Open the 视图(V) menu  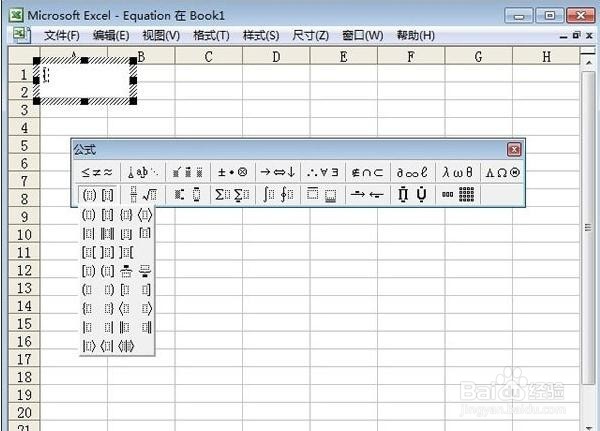pos(161,36)
